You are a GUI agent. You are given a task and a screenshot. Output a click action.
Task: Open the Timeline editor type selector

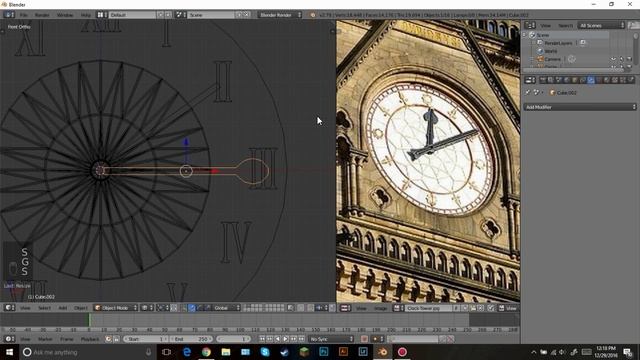click(x=9, y=339)
